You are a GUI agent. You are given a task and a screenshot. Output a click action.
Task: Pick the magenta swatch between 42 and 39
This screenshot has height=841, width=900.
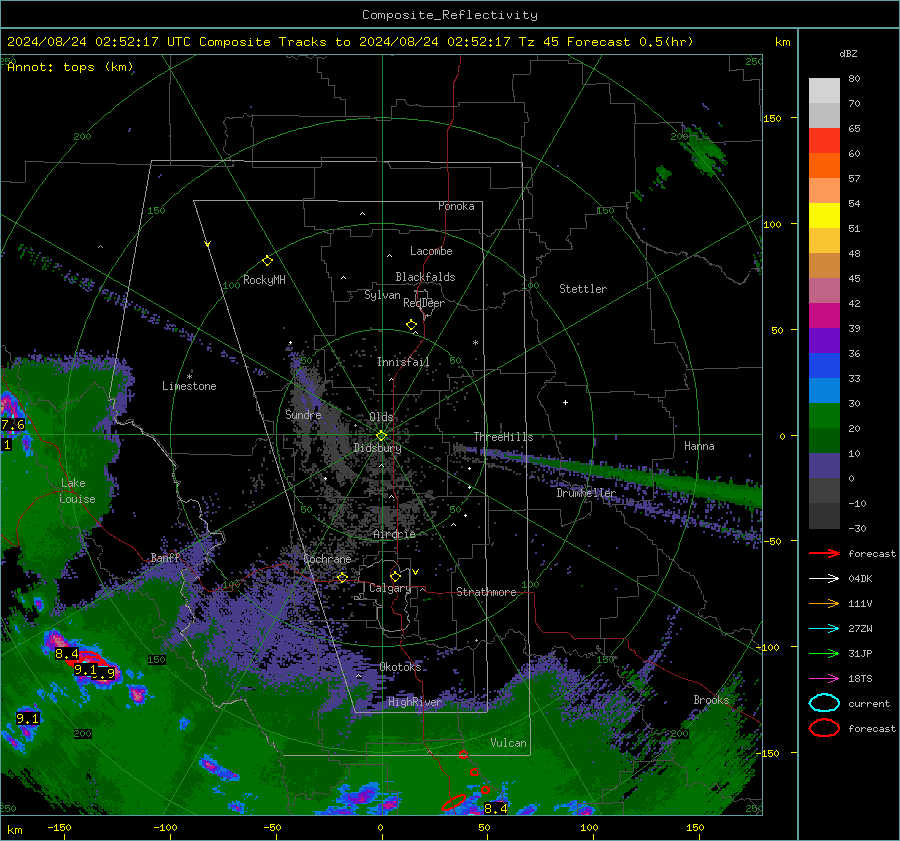coord(824,316)
